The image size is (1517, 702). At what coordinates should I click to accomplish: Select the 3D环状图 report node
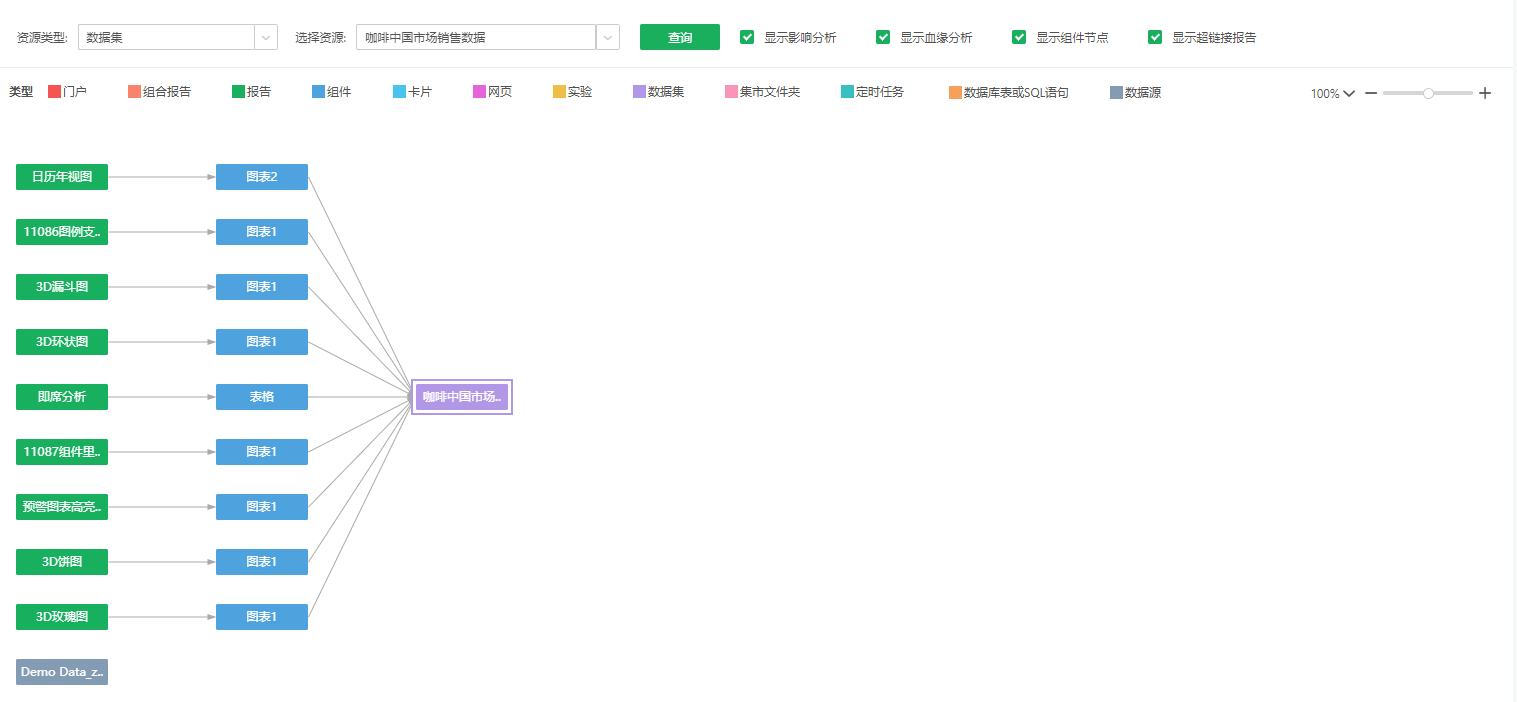62,342
